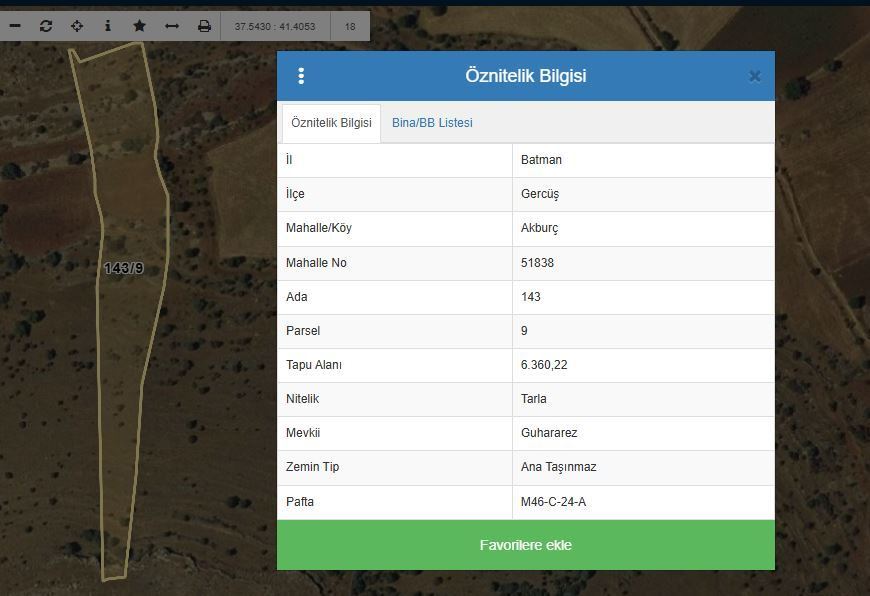Print the map using the printer icon
The width and height of the screenshot is (870, 596).
coord(204,26)
